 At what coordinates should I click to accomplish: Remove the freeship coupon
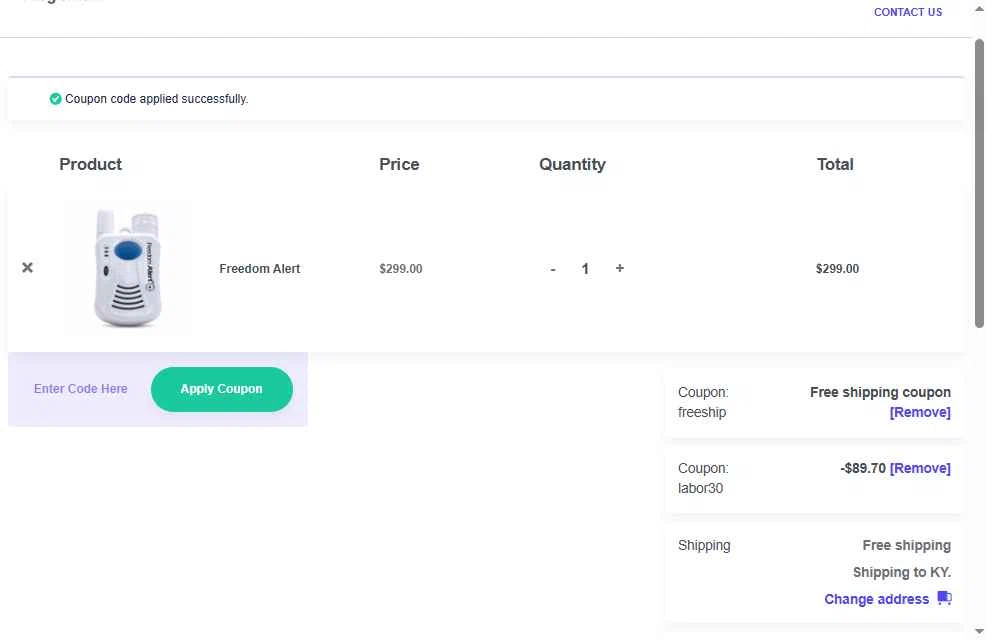pos(920,412)
